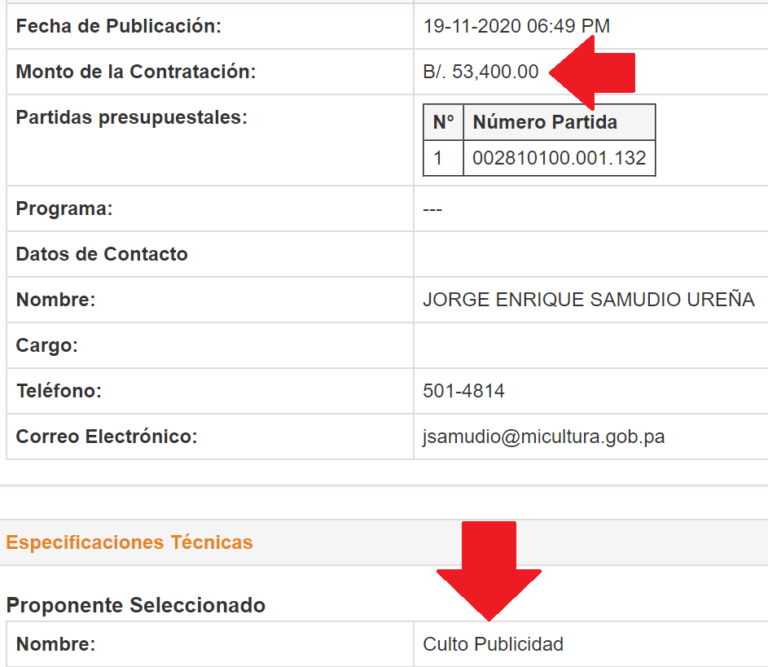
Task: Click the Correo Electrónico label
Action: (x=107, y=436)
